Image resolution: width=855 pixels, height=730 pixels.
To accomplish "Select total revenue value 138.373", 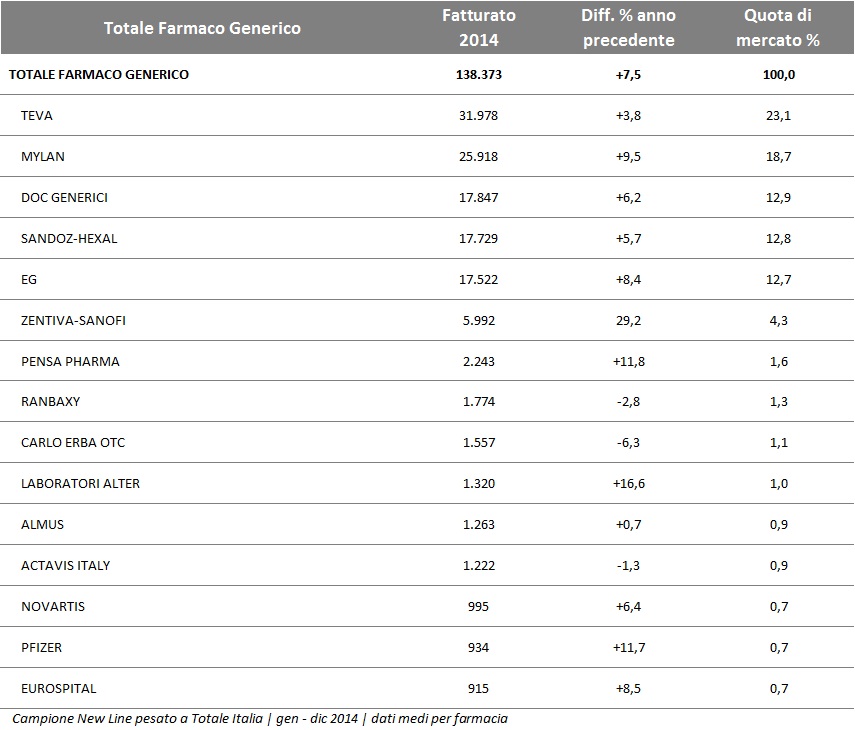I will coord(478,74).
